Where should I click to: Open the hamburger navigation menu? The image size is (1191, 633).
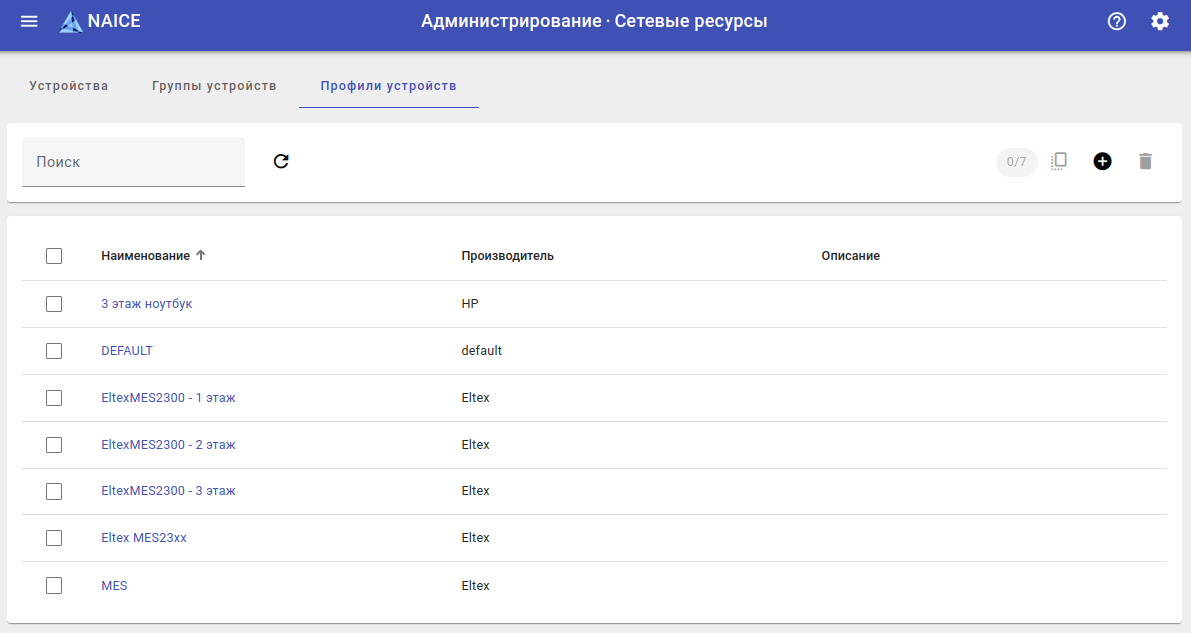coord(29,21)
